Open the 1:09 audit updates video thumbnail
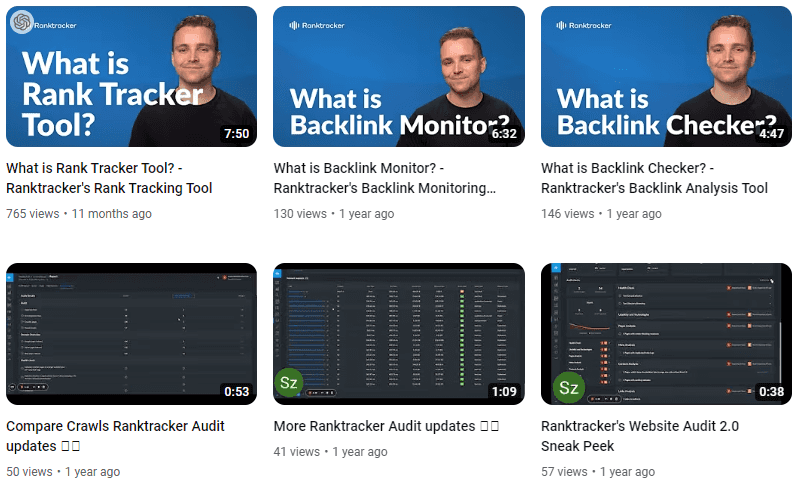 (x=399, y=334)
